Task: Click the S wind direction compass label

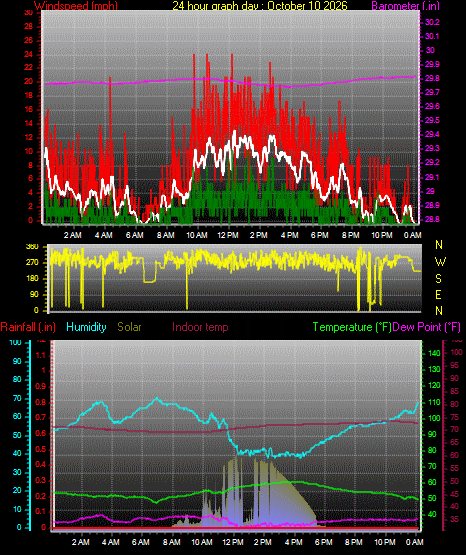Action: pyautogui.click(x=438, y=279)
